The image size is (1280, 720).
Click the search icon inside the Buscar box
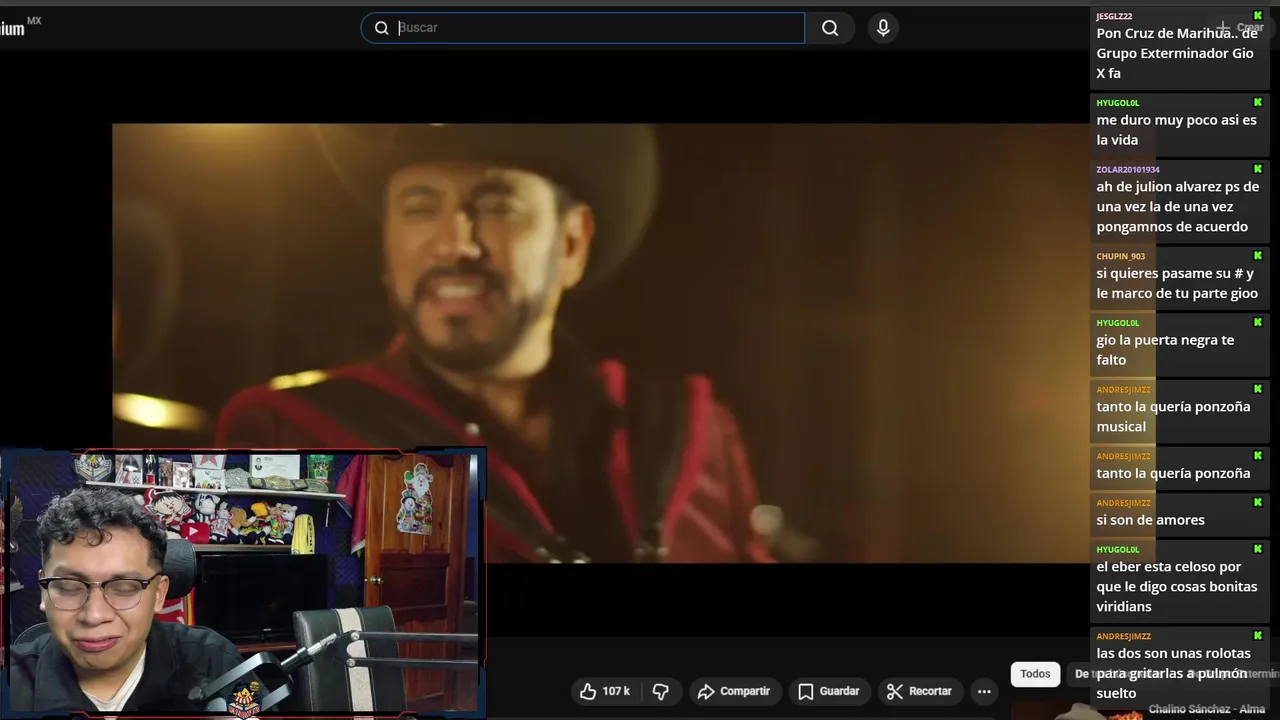(381, 28)
